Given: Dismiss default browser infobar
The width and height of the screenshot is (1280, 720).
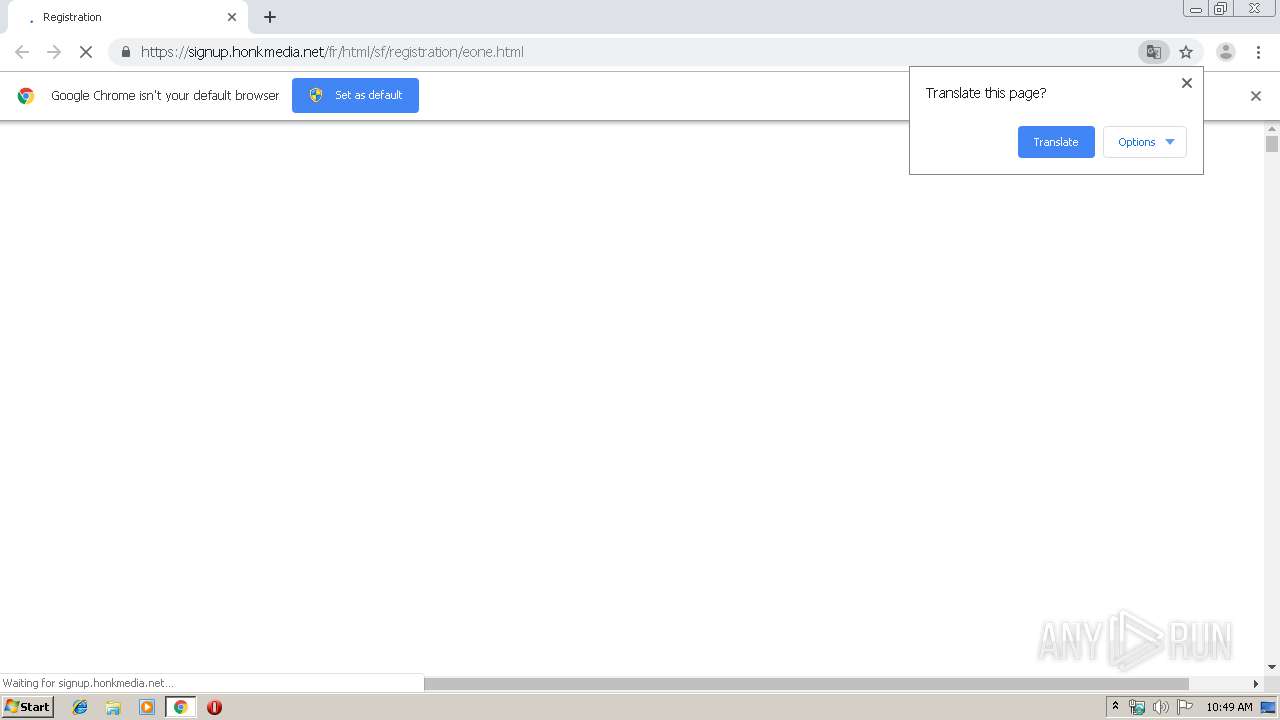Looking at the screenshot, I should point(1256,96).
